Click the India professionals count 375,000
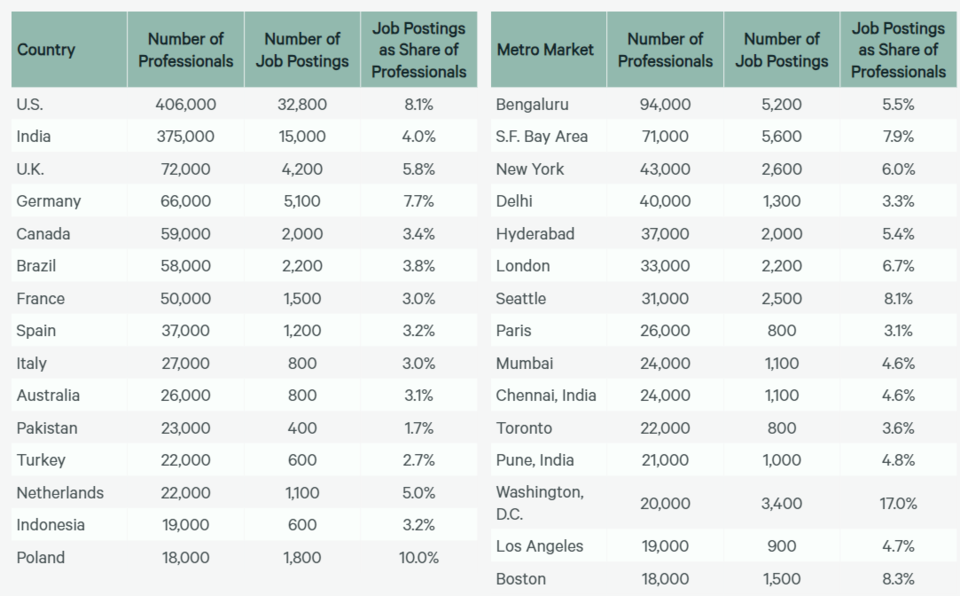960x596 pixels. tap(186, 136)
